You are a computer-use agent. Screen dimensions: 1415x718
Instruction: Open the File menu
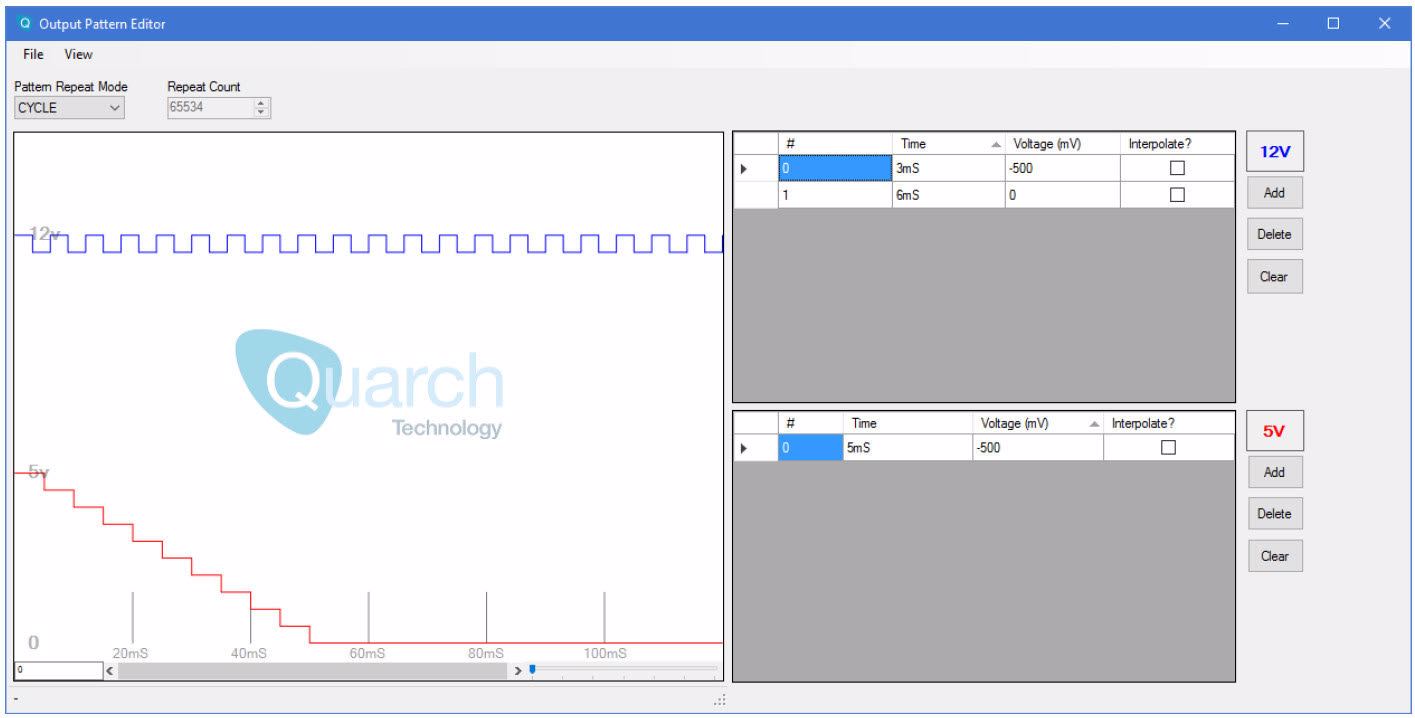[33, 55]
